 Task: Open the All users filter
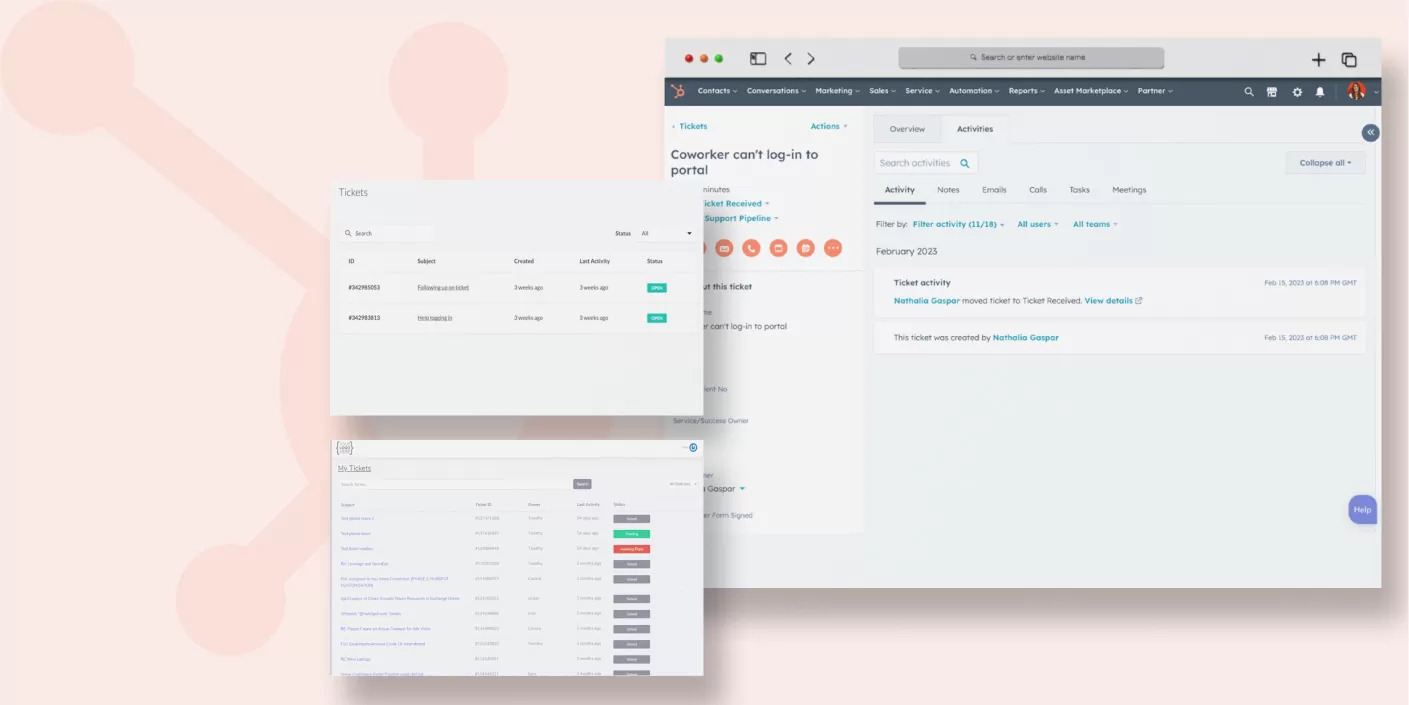click(x=1038, y=224)
